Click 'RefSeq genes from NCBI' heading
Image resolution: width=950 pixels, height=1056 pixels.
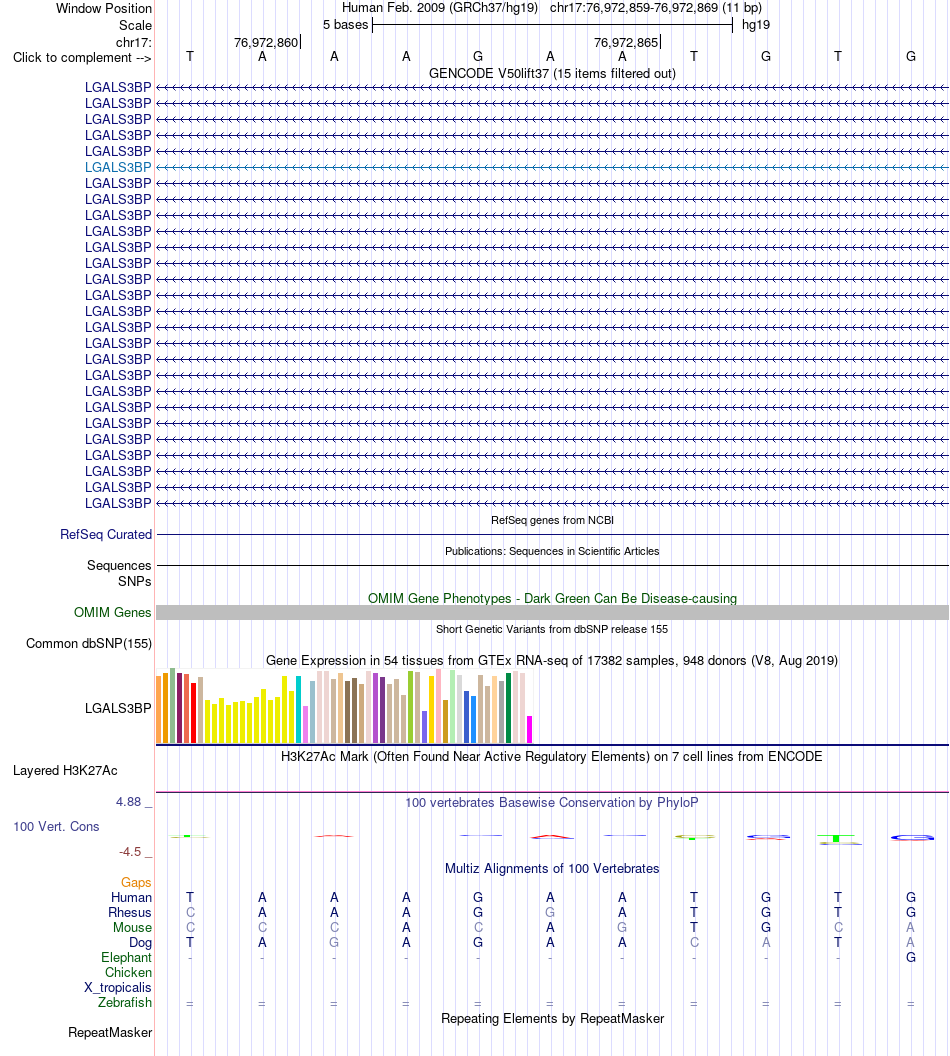point(552,520)
